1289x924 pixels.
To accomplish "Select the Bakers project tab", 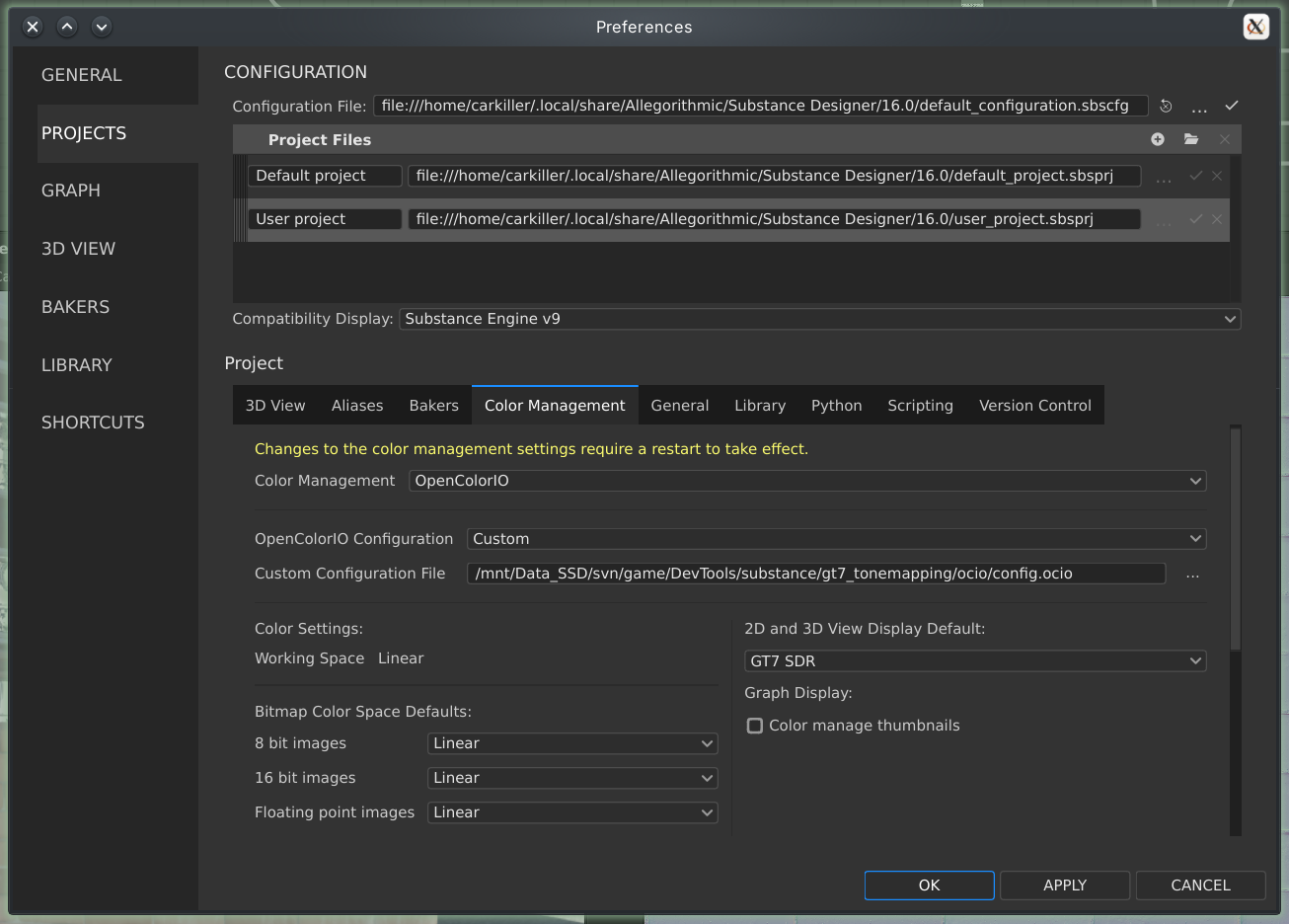I will pyautogui.click(x=434, y=406).
